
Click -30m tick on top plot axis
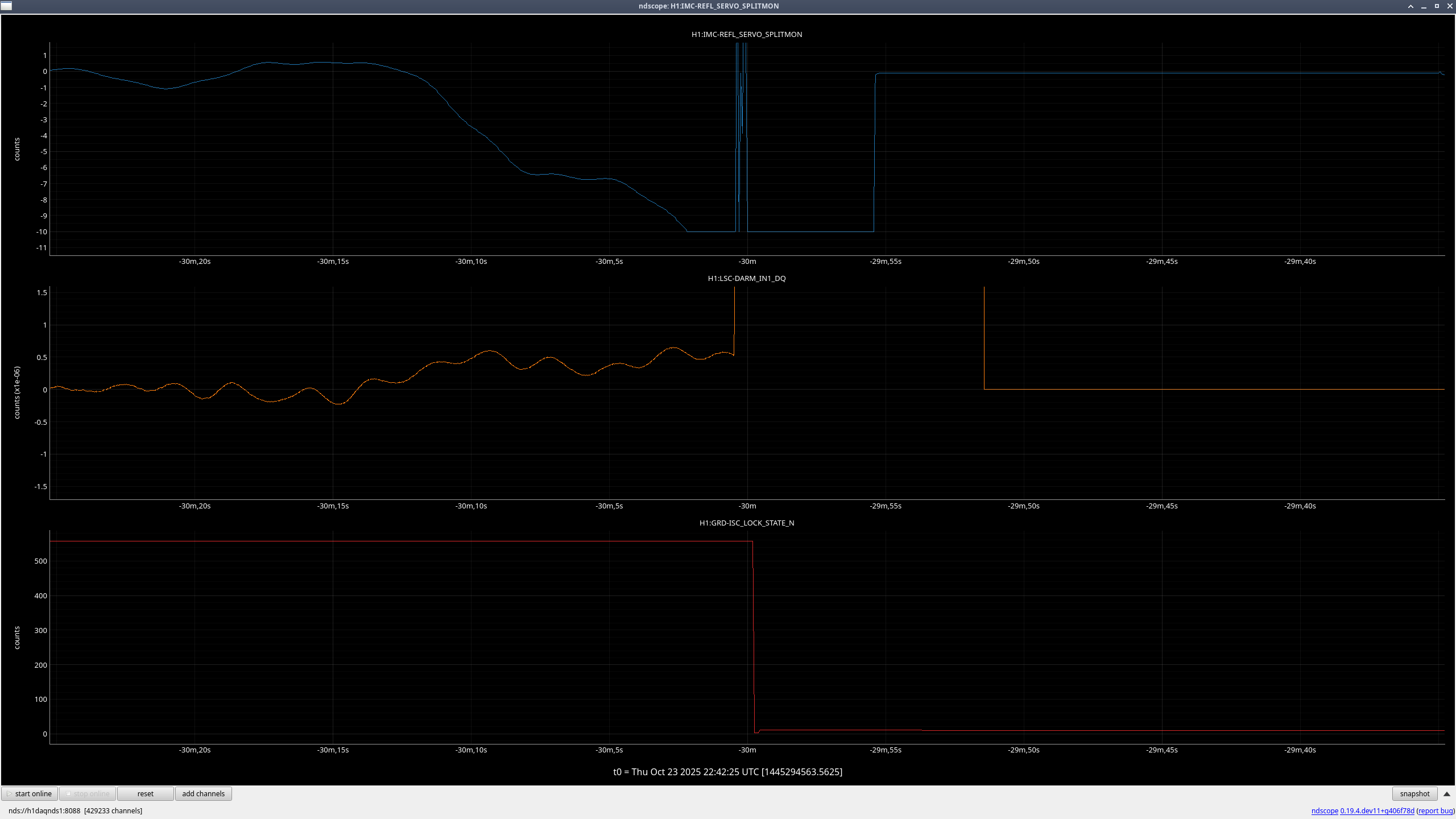tap(747, 262)
